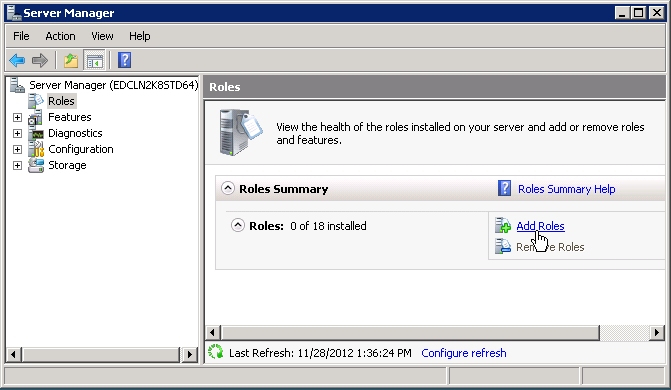Viewport: 671px width, 390px height.
Task: Expand the Features tree node
Action: (x=17, y=117)
